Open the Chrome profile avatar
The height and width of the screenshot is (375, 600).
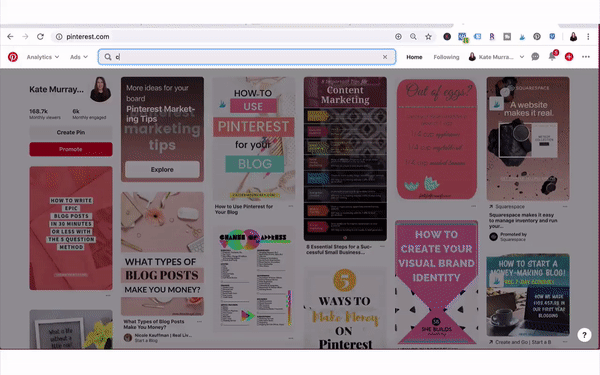point(573,37)
